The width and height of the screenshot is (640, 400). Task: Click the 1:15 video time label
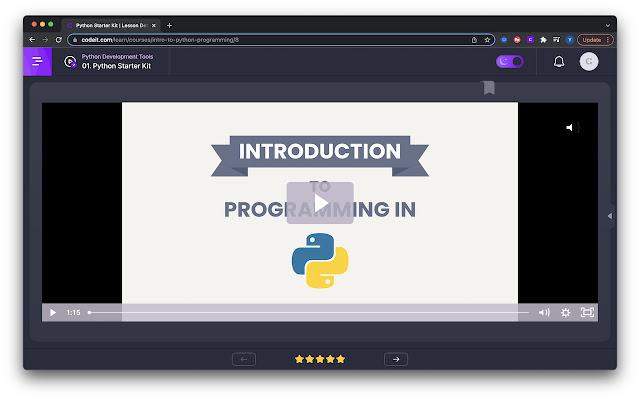73,313
